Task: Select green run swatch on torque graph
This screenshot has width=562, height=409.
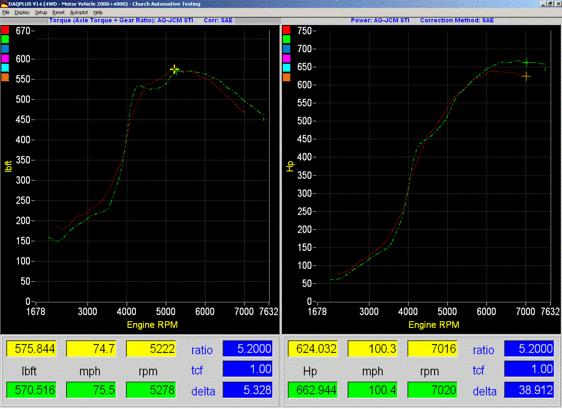Action: (5, 39)
